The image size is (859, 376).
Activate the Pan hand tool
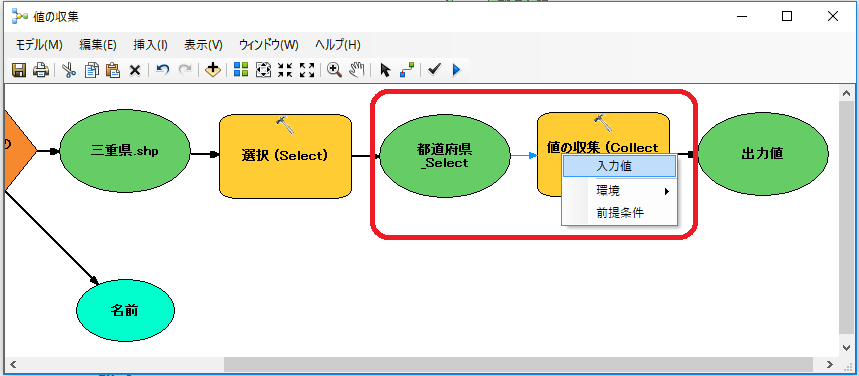(x=357, y=70)
